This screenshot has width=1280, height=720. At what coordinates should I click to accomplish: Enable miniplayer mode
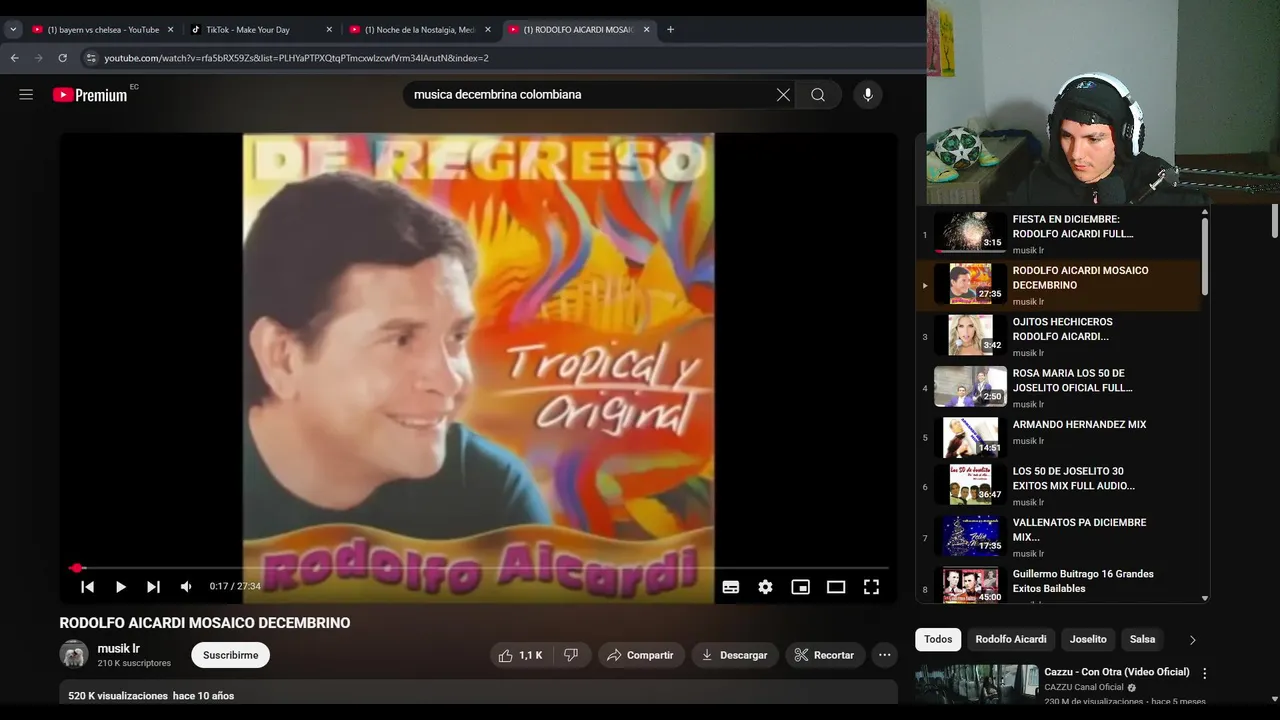tap(800, 587)
